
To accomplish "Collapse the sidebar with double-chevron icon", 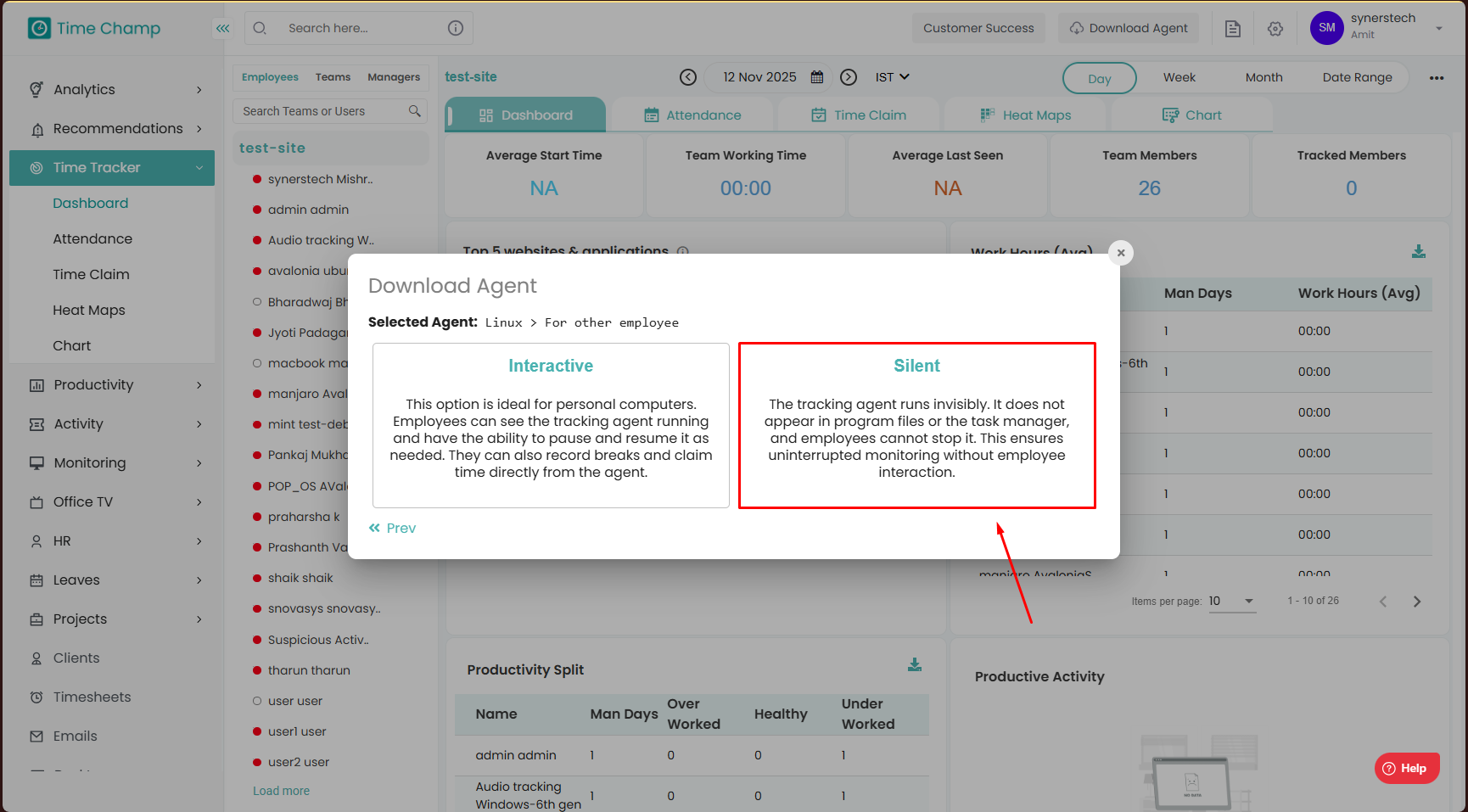I will (x=222, y=28).
